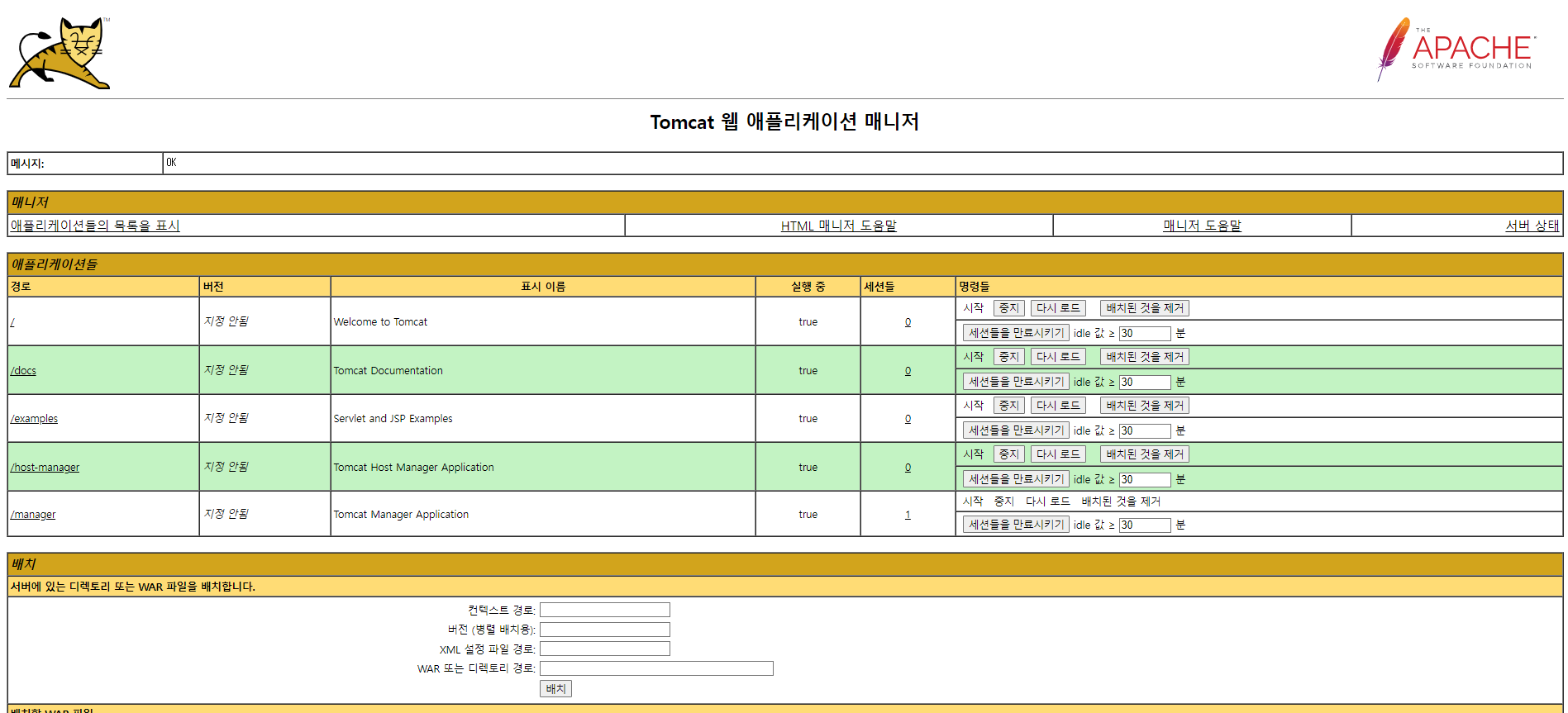The width and height of the screenshot is (1568, 713).
Task: Click 세션들을 만료시키기 for root application
Action: tap(1016, 333)
